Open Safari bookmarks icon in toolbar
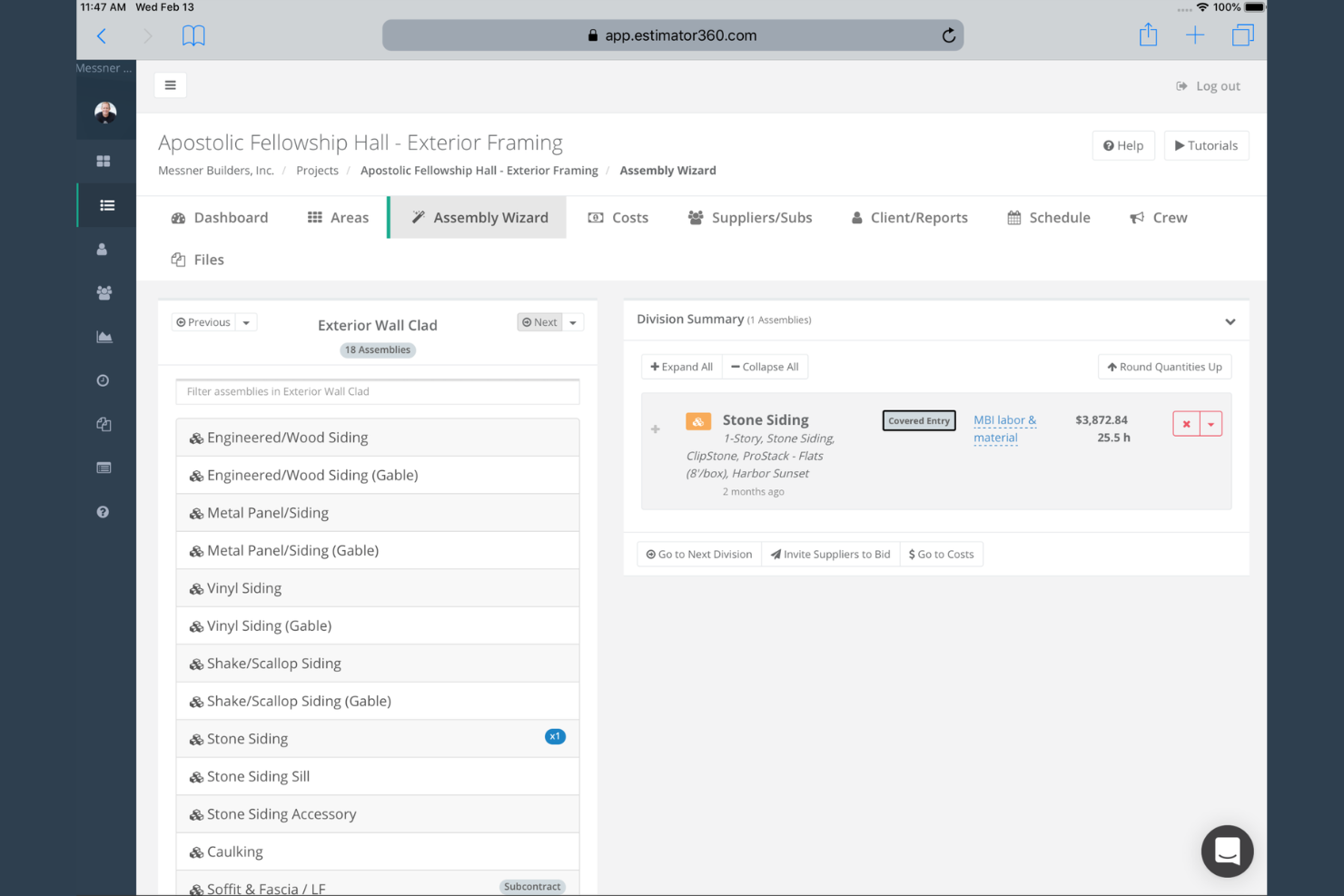This screenshot has height=896, width=1344. click(193, 34)
